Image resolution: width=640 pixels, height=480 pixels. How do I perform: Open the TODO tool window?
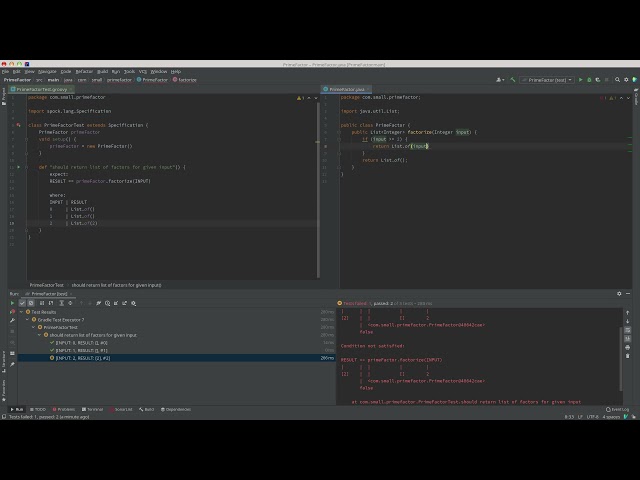[38, 409]
